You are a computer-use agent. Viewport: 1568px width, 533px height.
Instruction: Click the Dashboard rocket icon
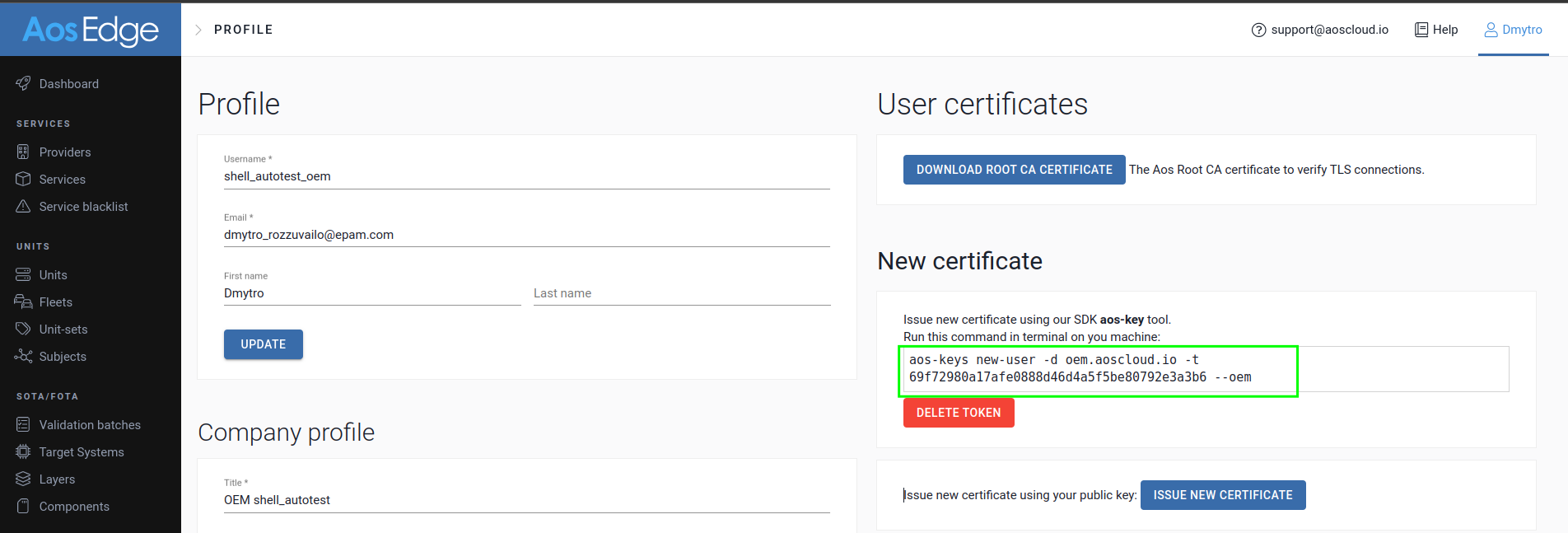click(23, 83)
